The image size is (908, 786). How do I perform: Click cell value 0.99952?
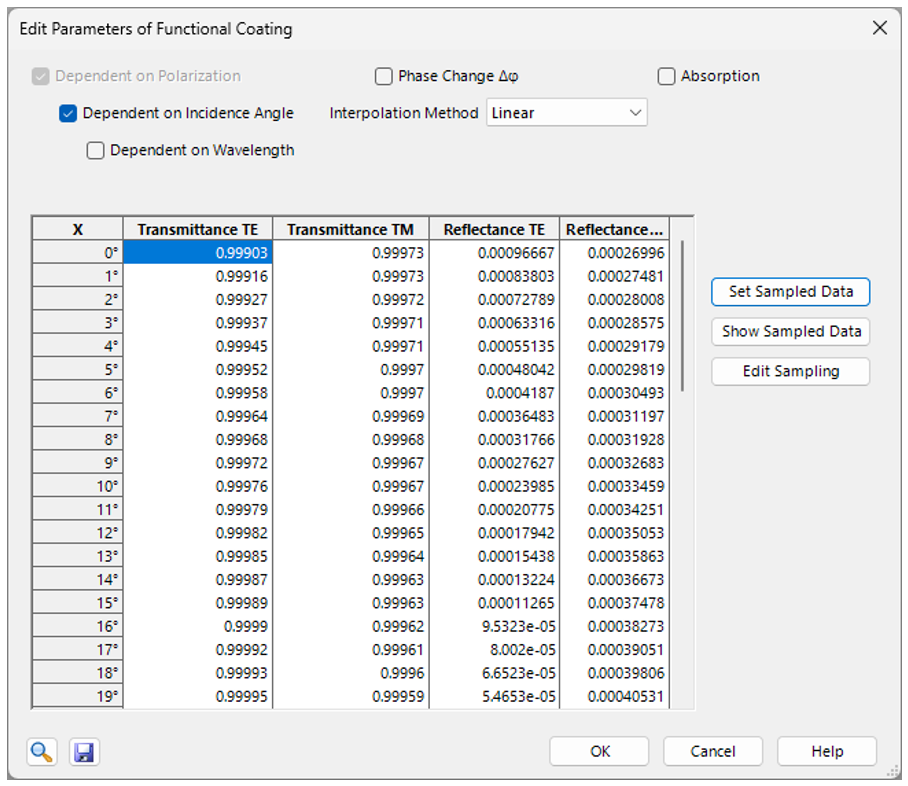pos(197,369)
